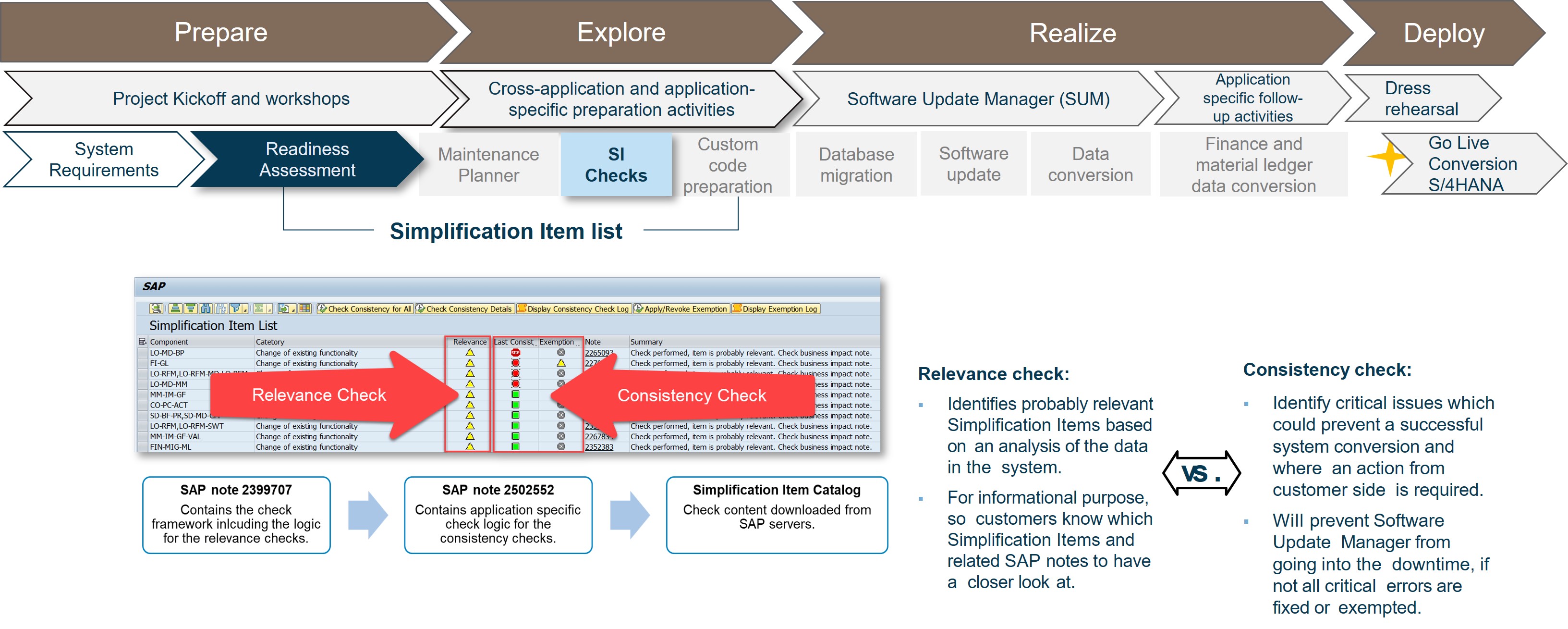The width and height of the screenshot is (1568, 629).
Task: Select the FI-GL row selector box
Action: [143, 364]
